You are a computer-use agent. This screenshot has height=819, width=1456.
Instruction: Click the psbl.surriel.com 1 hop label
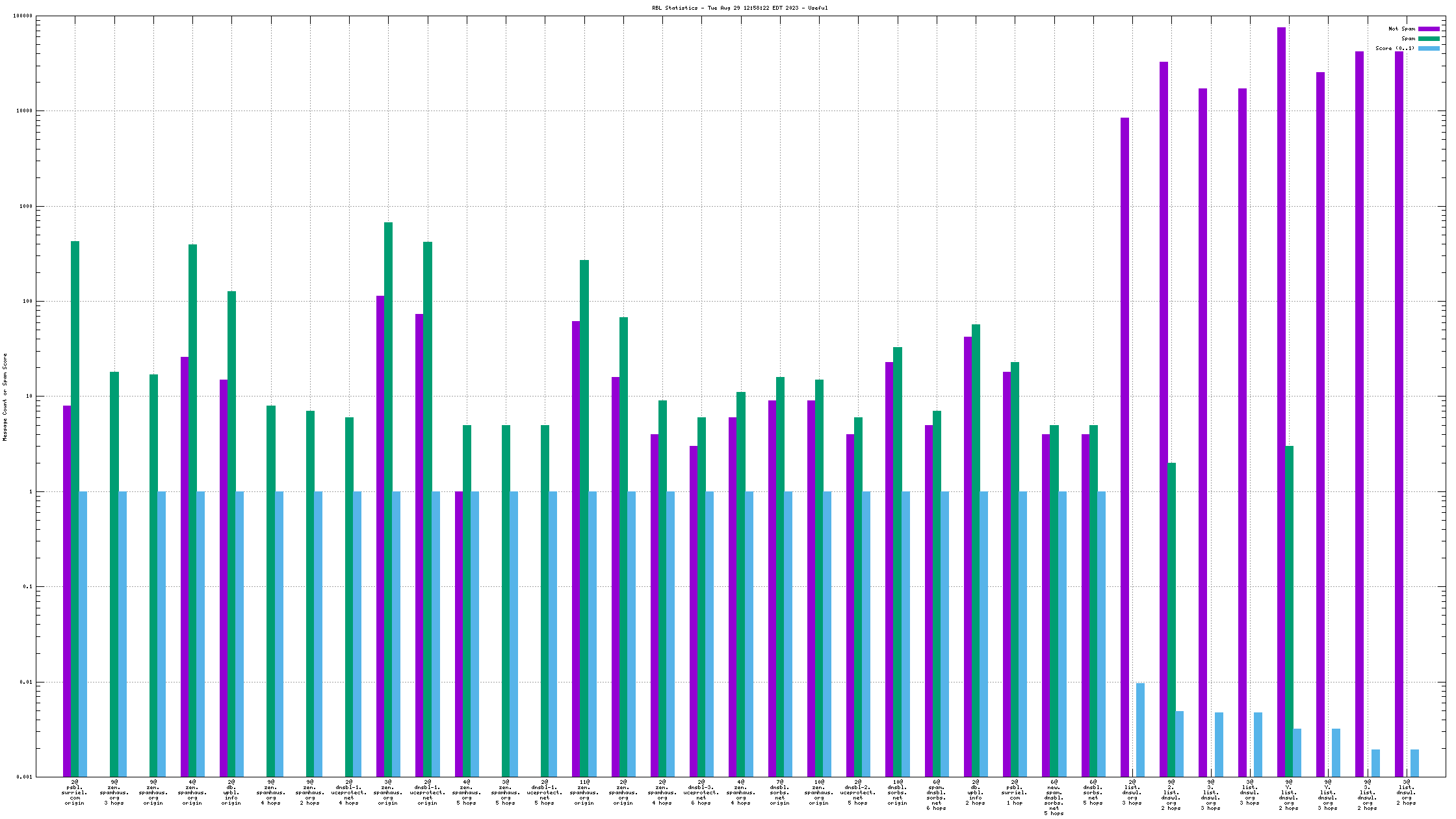tap(1015, 792)
